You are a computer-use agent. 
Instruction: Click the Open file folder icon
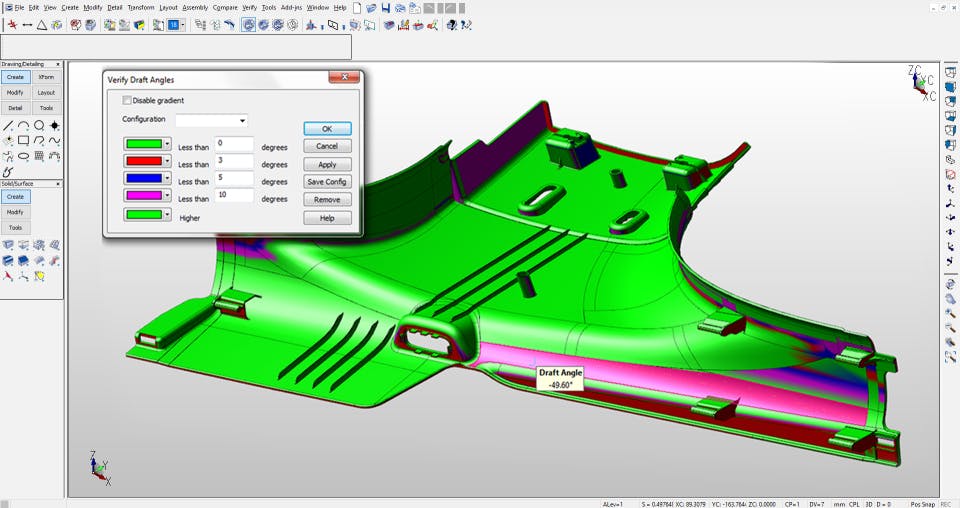click(x=371, y=8)
